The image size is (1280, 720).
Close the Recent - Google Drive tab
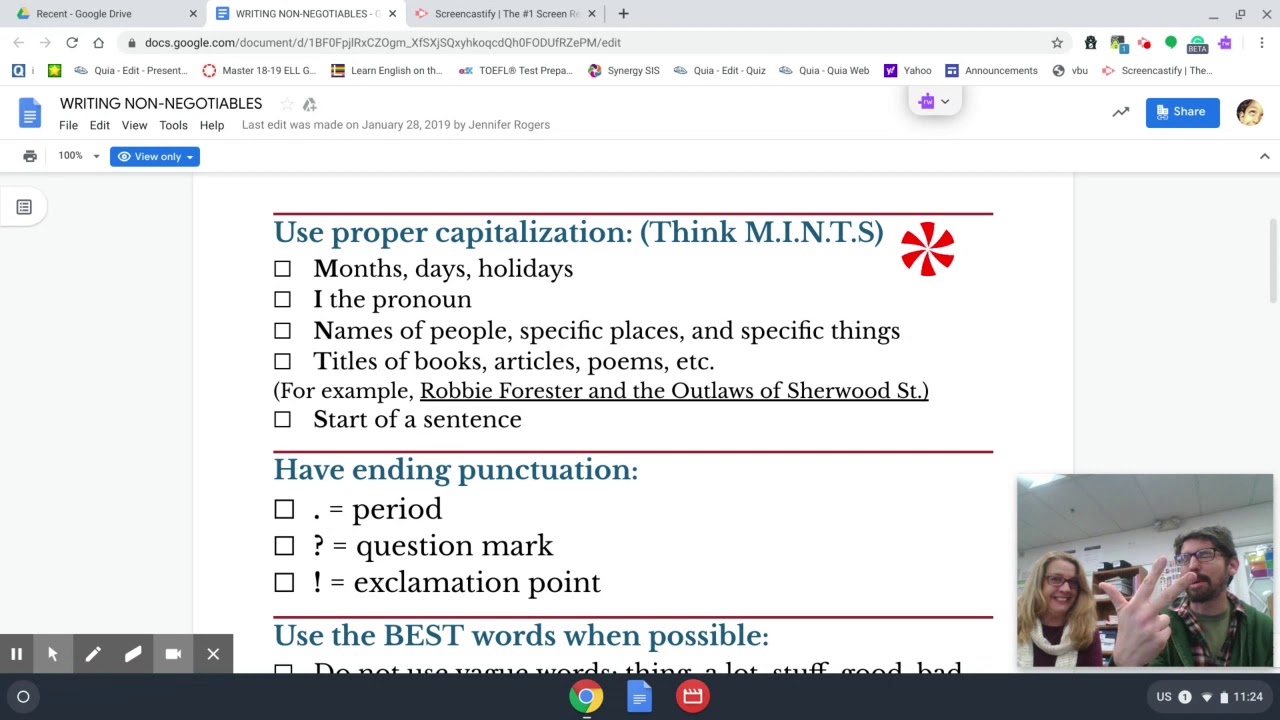tap(193, 14)
